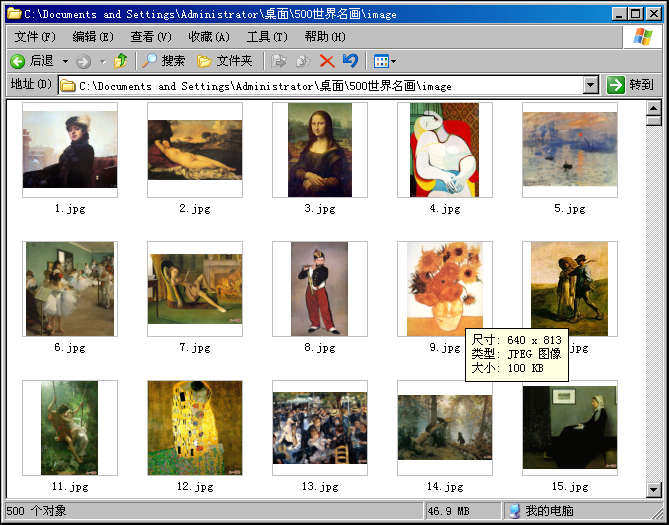This screenshot has width=669, height=525.
Task: Click the scrollbar up arrow
Action: click(x=653, y=108)
